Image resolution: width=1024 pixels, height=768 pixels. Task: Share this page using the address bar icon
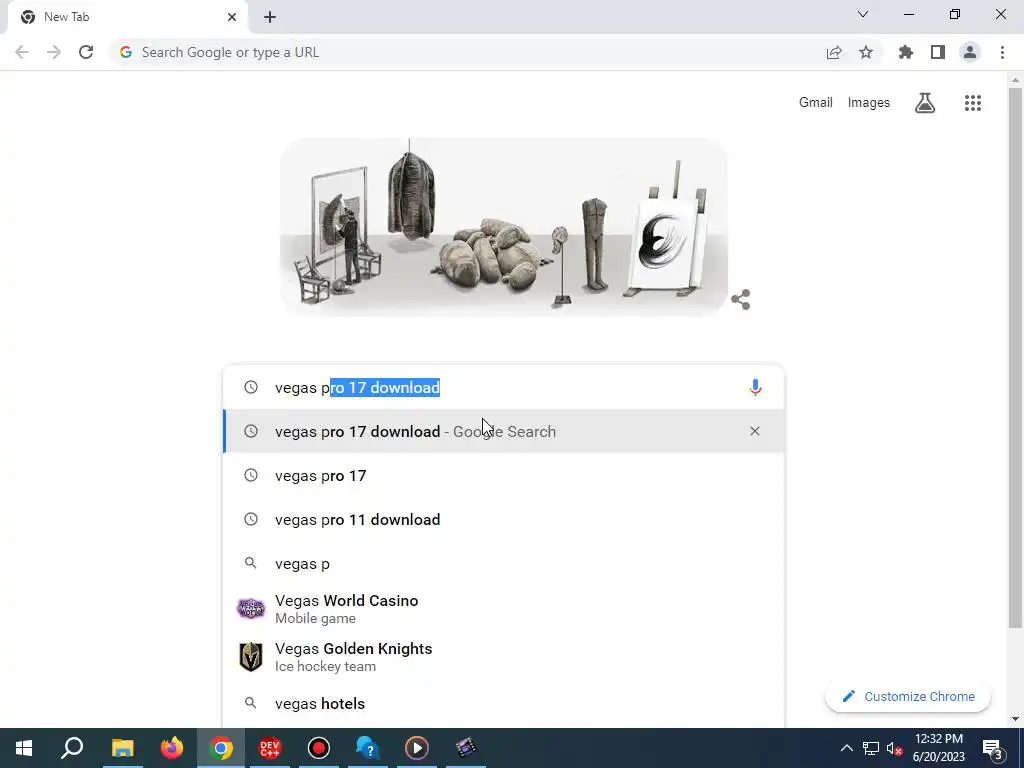834,52
